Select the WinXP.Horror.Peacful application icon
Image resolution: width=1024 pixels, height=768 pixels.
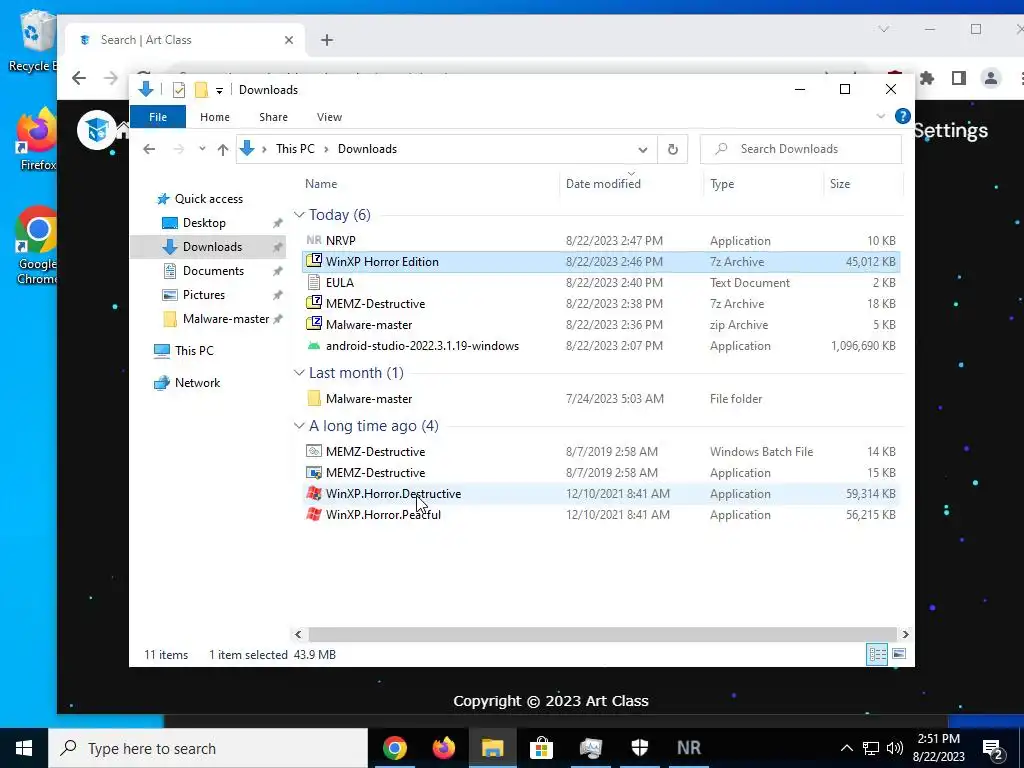(314, 514)
